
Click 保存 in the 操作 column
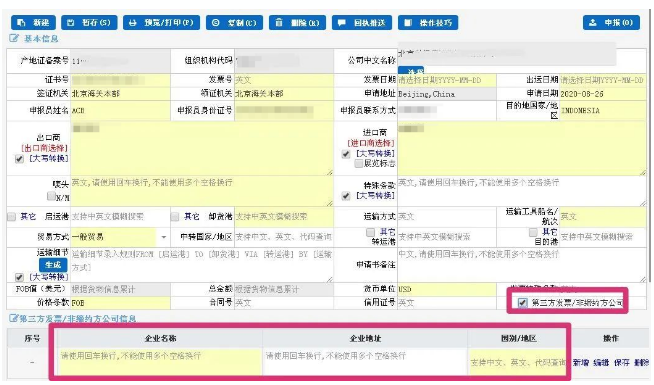point(621,362)
